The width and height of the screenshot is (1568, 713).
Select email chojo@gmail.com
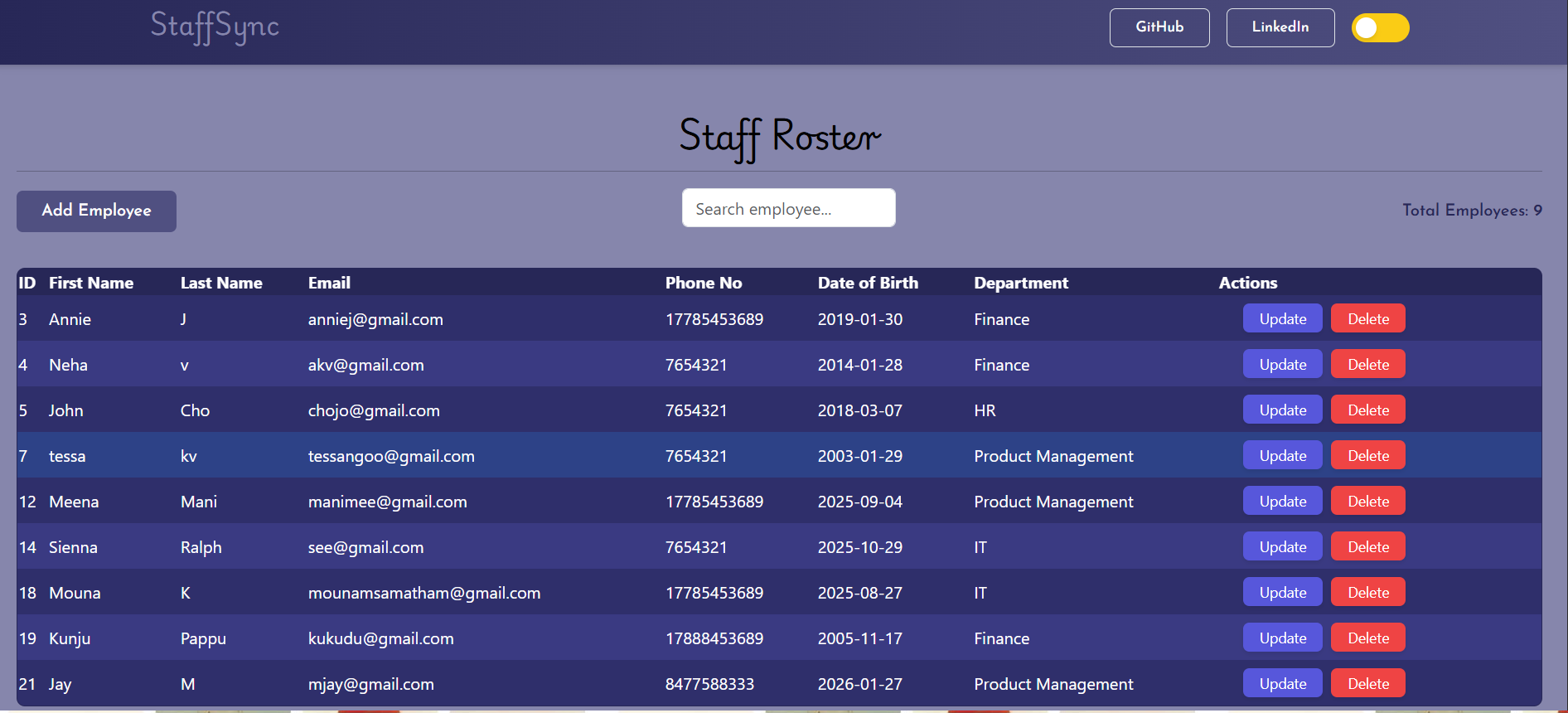click(374, 410)
